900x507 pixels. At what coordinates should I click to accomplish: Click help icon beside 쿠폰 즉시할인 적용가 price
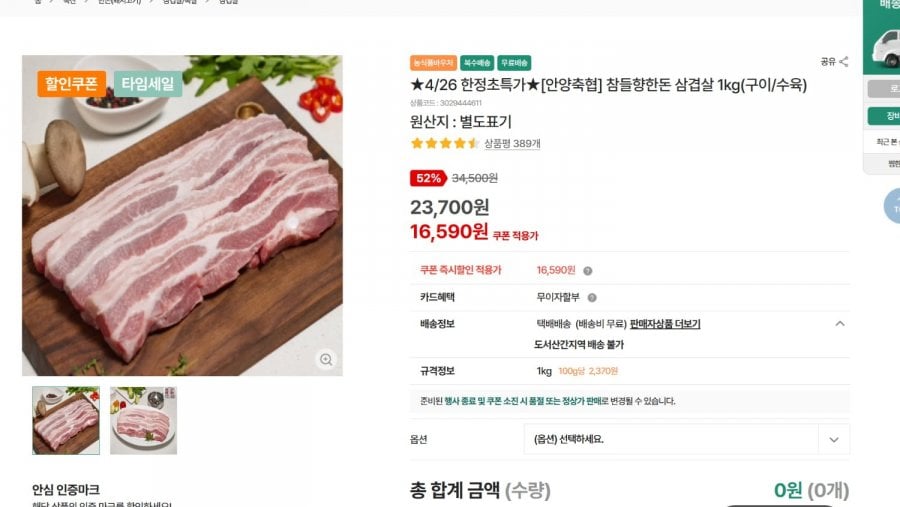[x=588, y=270]
